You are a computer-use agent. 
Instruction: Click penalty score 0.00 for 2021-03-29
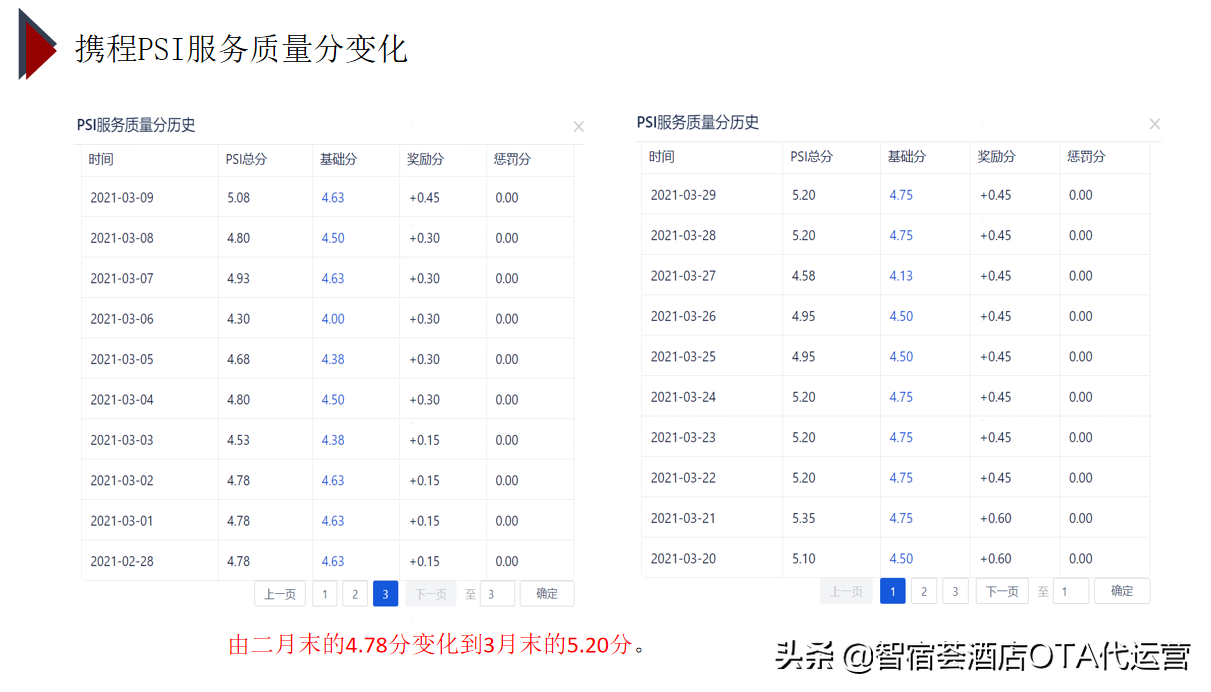coord(1080,195)
